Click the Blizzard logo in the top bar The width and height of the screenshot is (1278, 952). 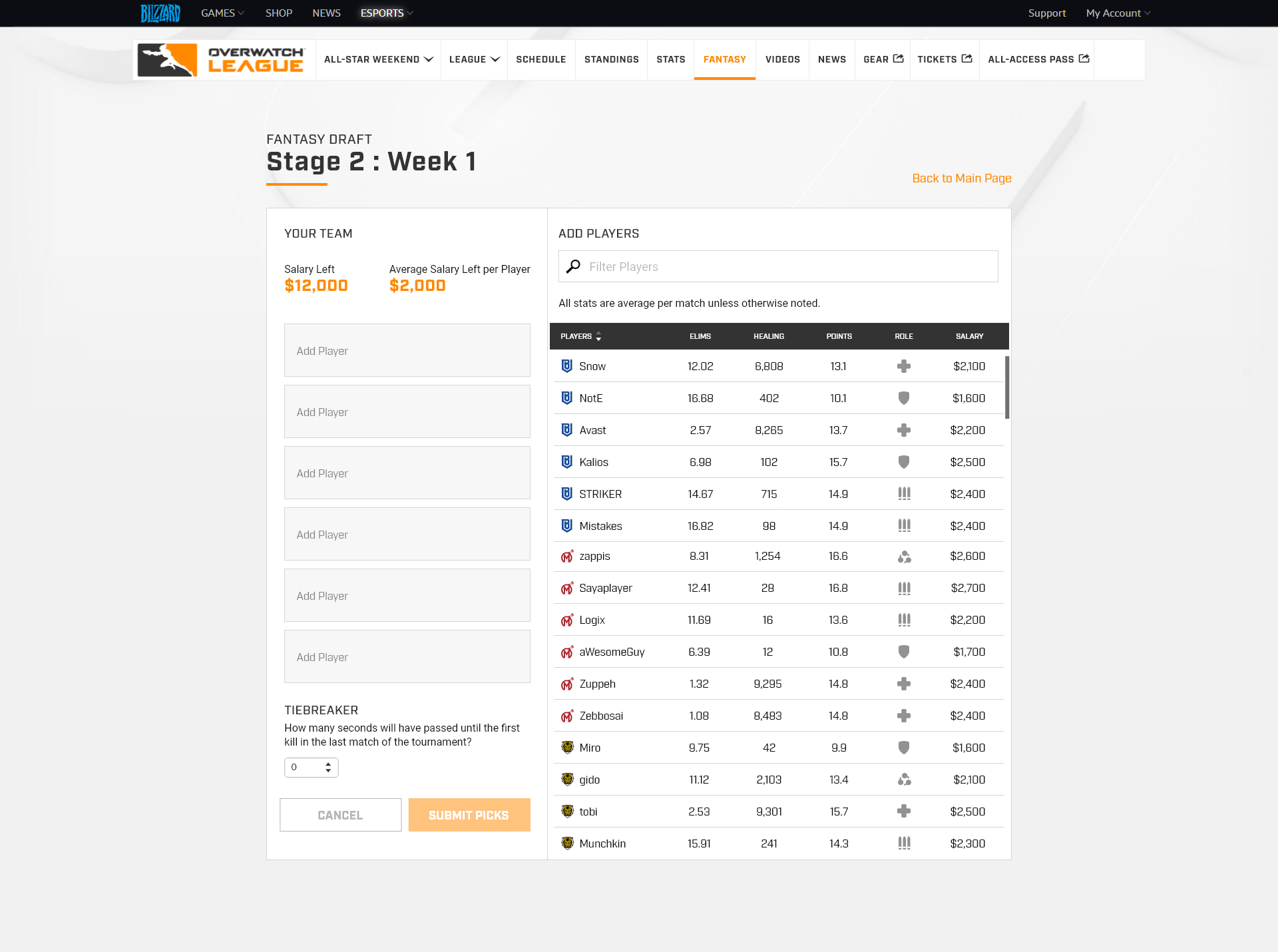tap(160, 13)
